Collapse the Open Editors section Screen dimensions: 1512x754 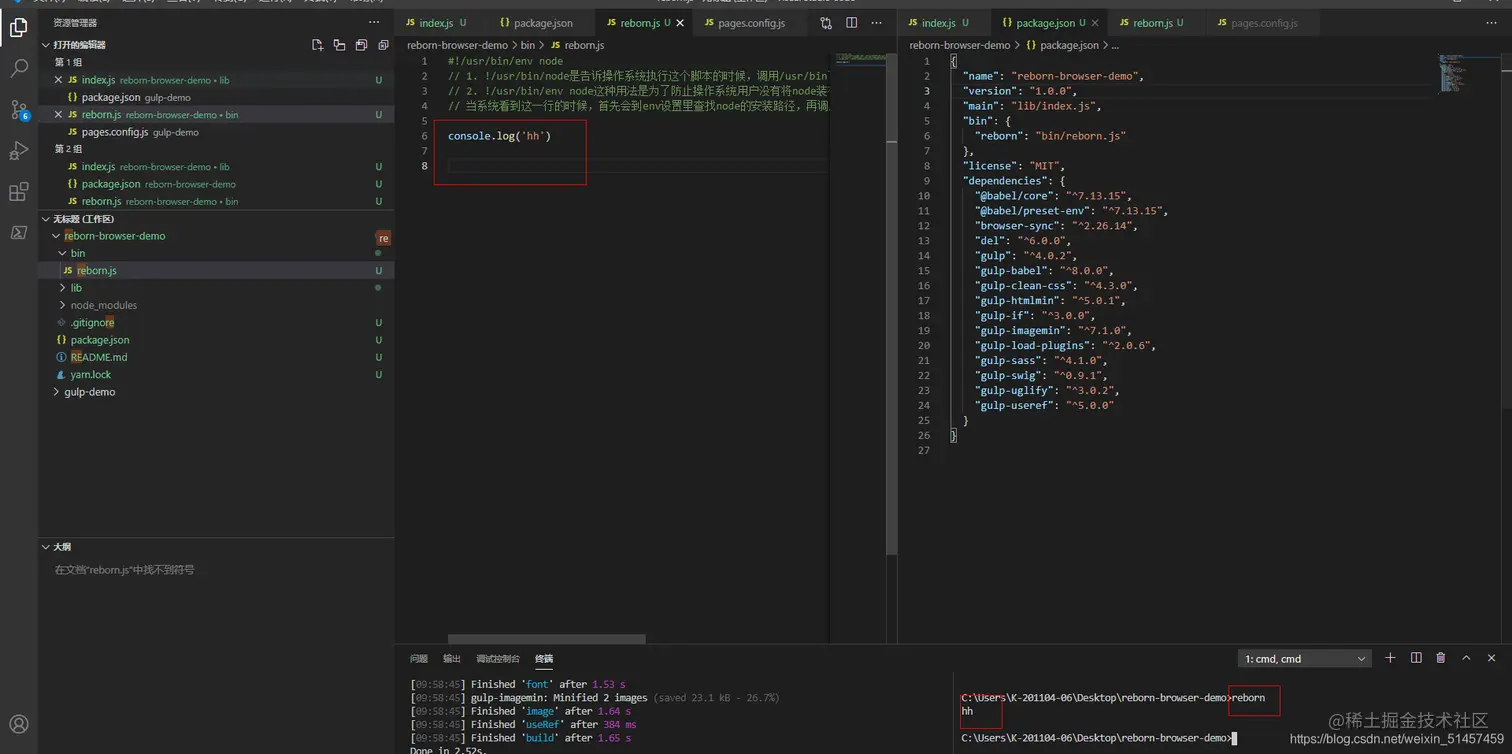46,45
